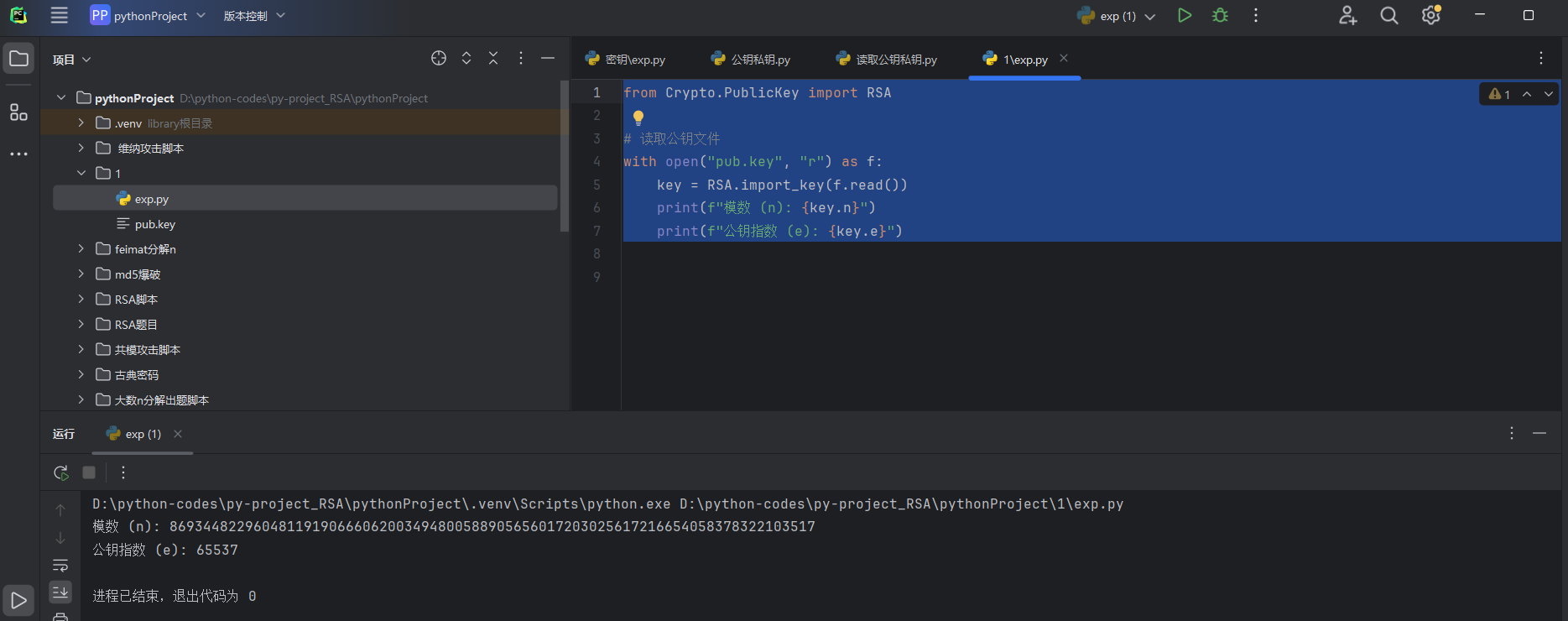Toggle the Project tool window folder icon
The height and width of the screenshot is (621, 1568).
[18, 59]
